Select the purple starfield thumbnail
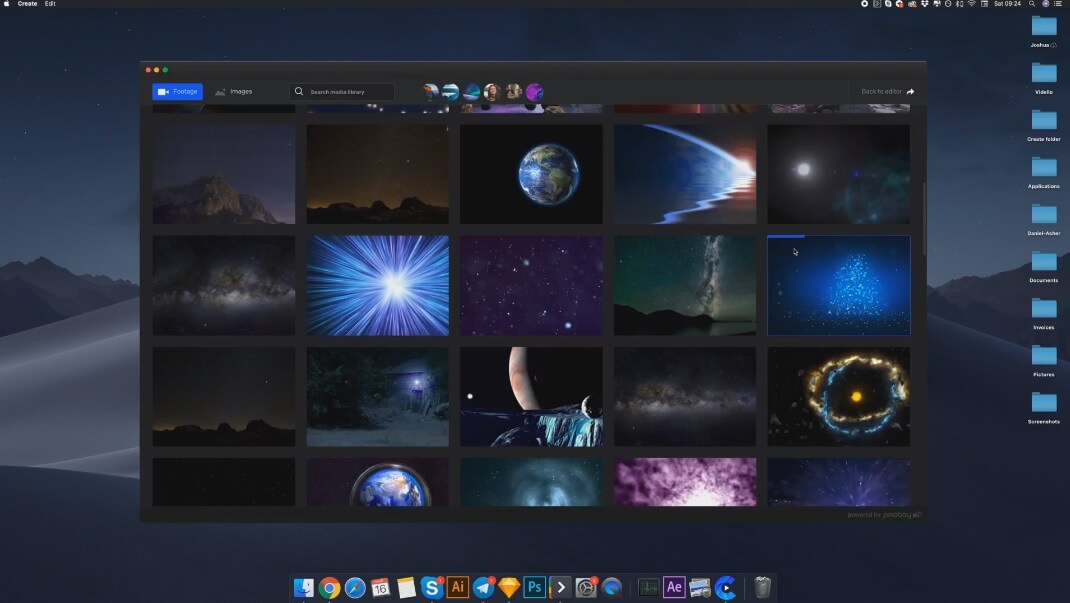The image size is (1070, 603). 531,285
